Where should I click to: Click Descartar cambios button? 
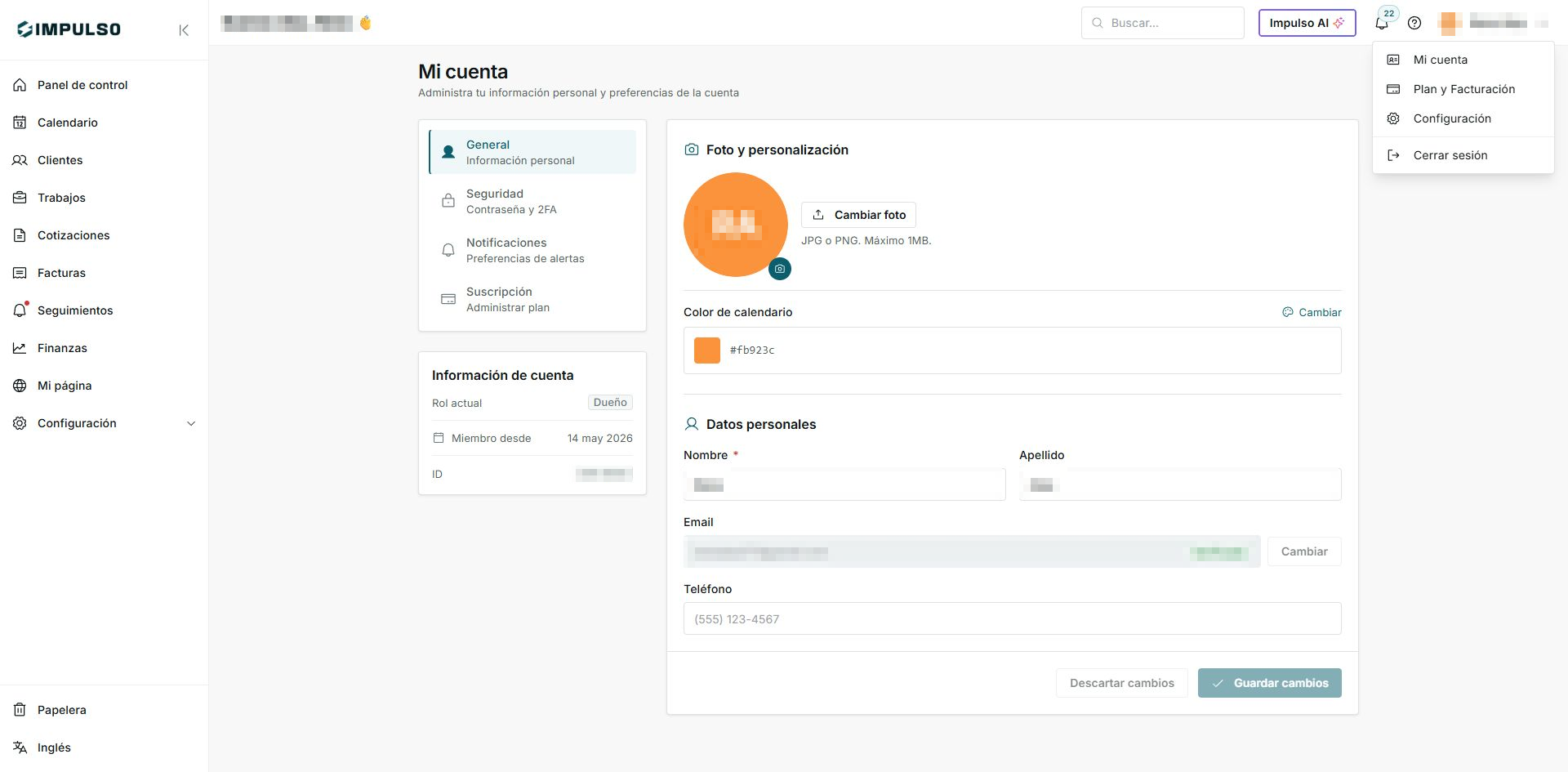[x=1122, y=683]
